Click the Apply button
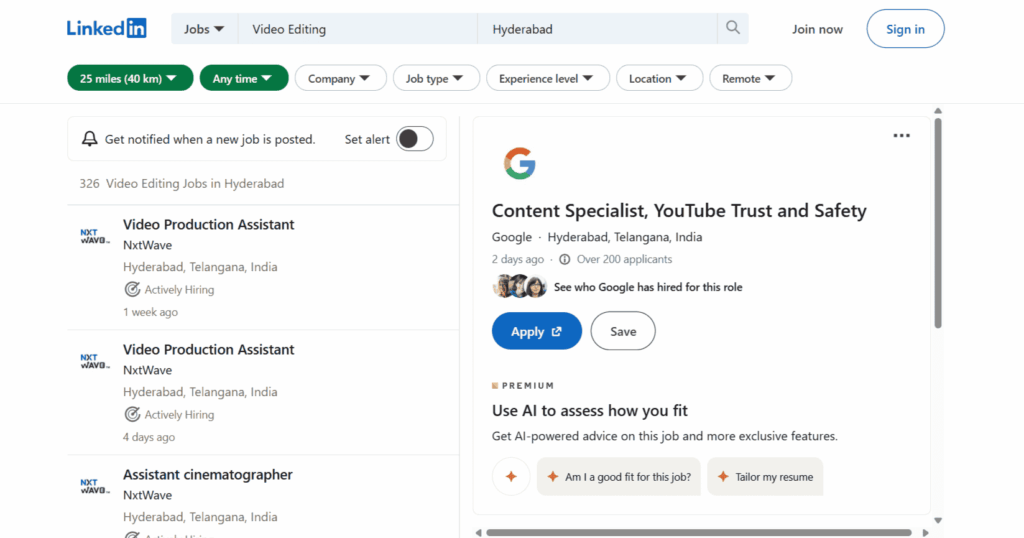This screenshot has width=1024, height=538. point(537,331)
